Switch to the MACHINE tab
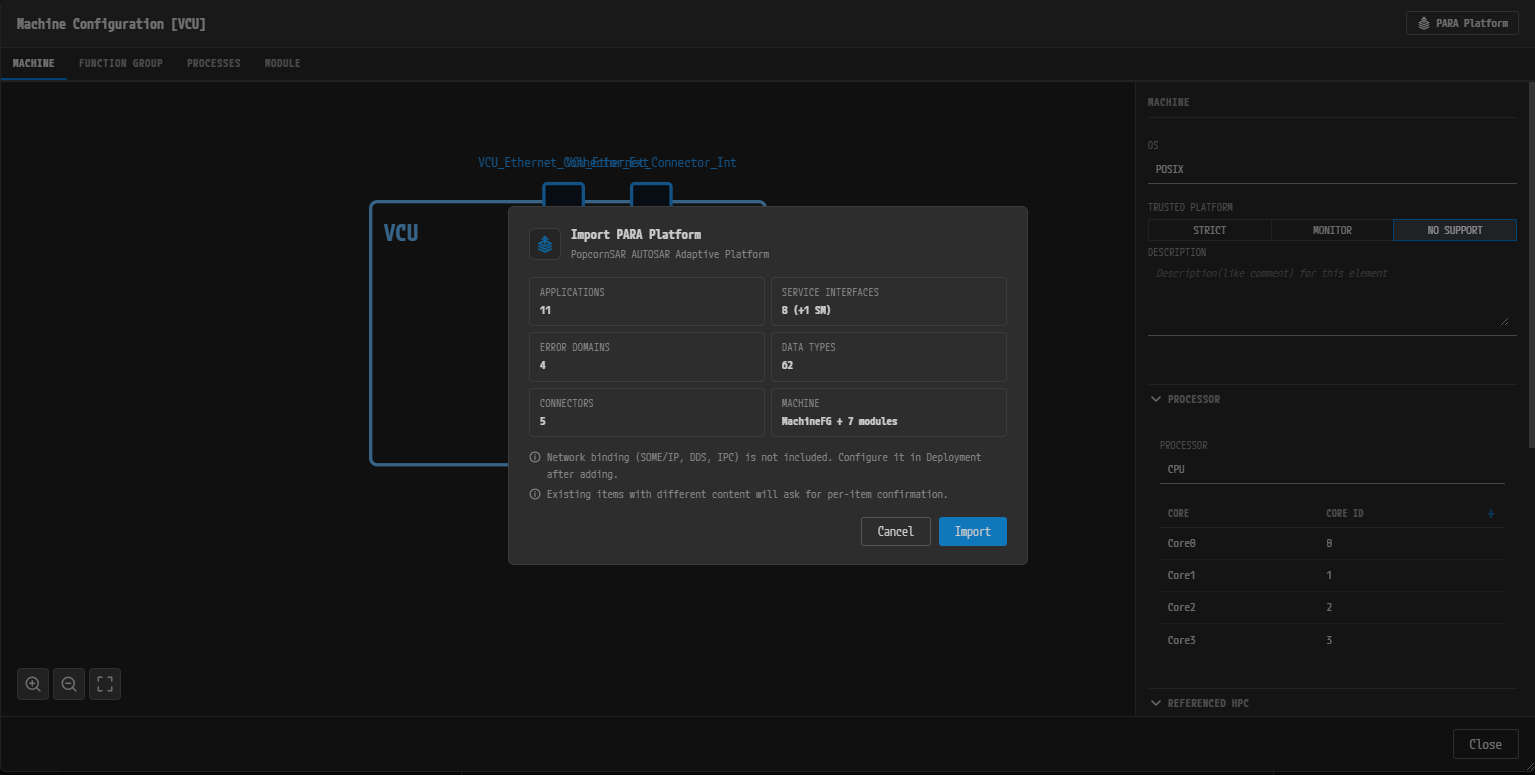Viewport: 1535px width, 775px height. 34,63
